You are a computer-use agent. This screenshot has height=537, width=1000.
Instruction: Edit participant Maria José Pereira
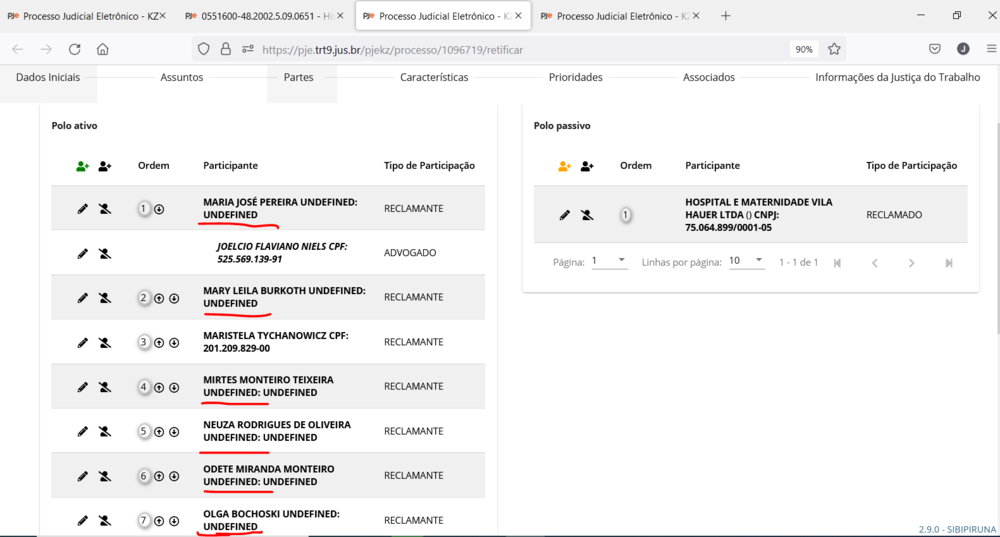[x=82, y=209]
